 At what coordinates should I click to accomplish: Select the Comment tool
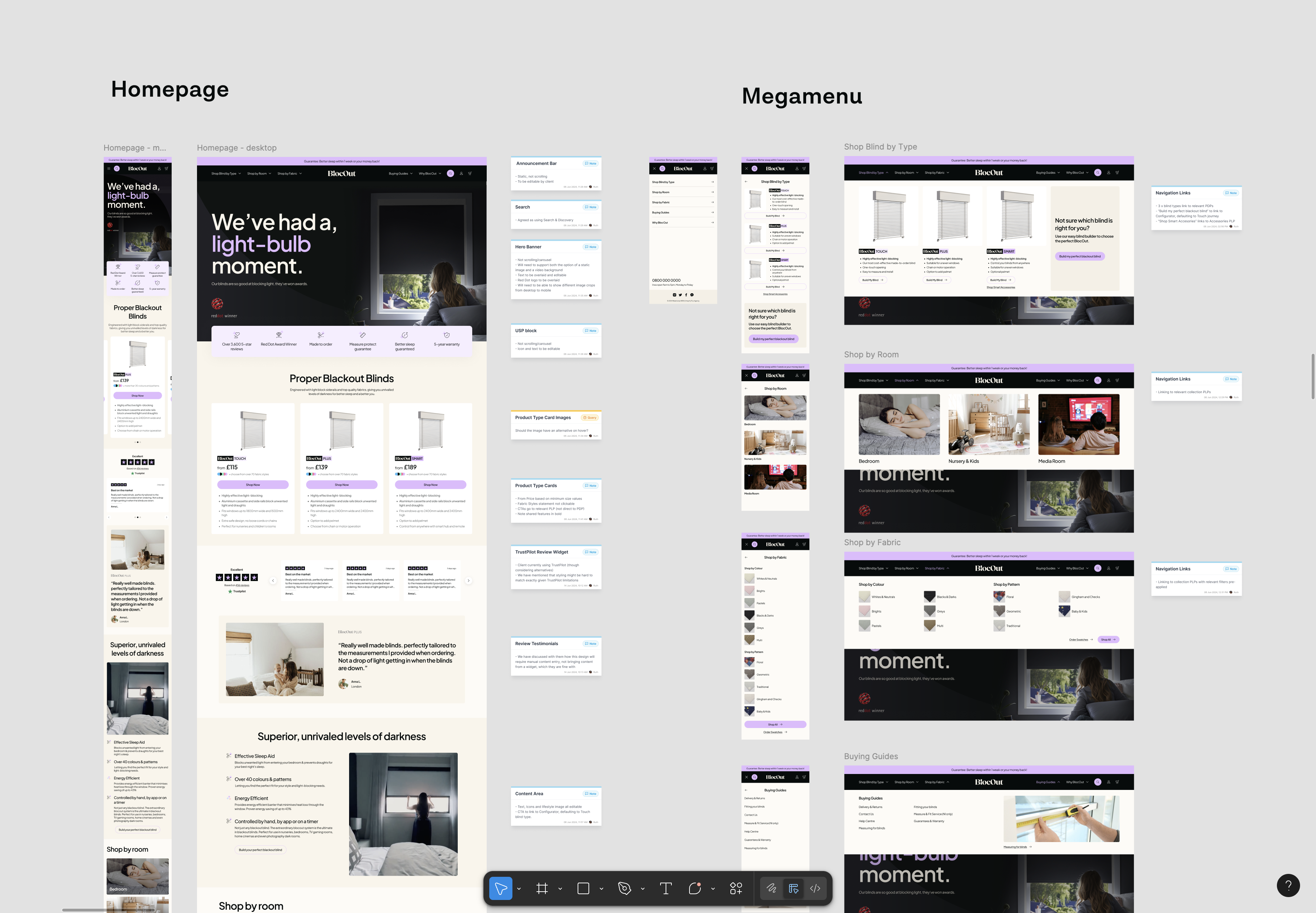pos(695,888)
